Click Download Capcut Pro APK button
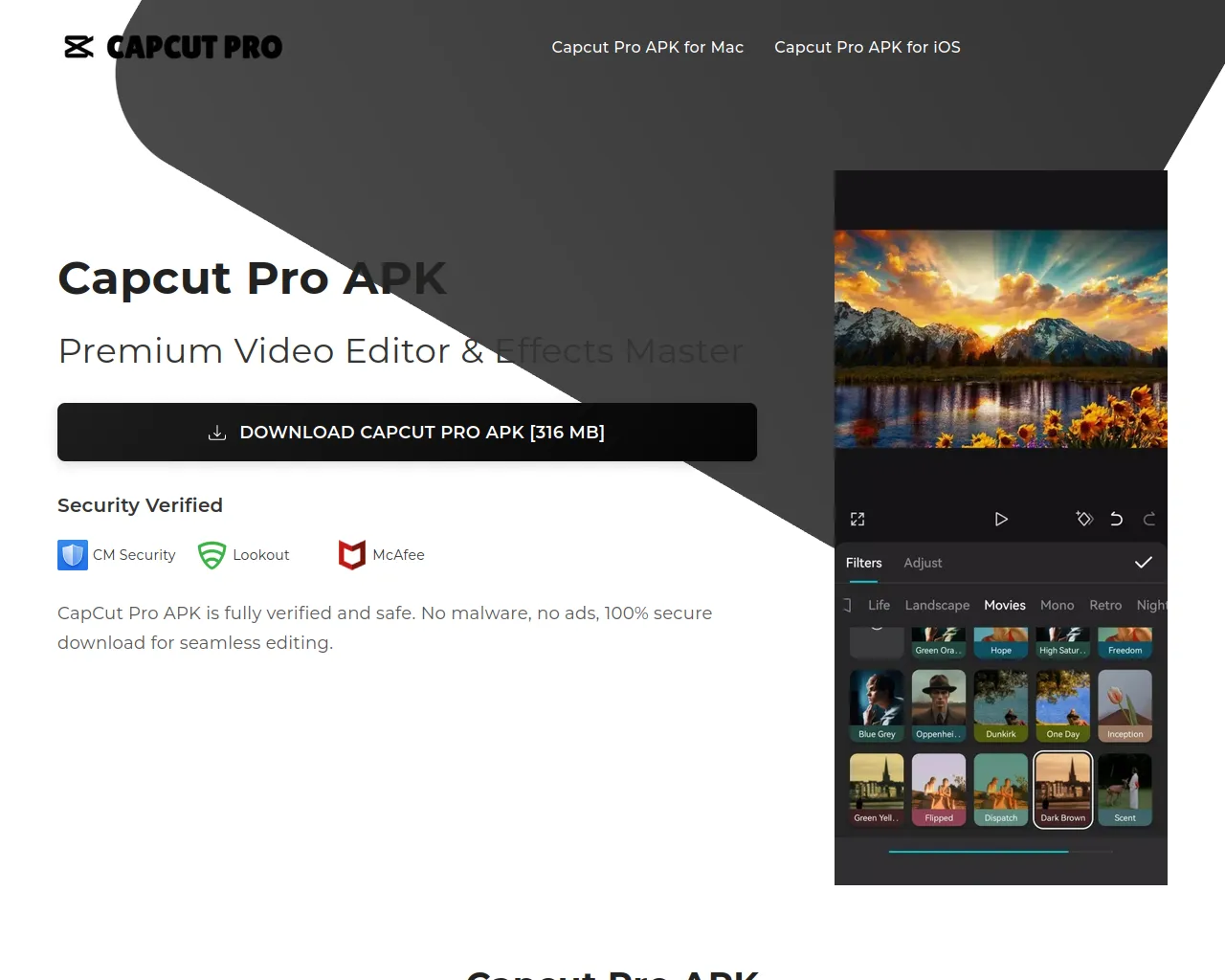The height and width of the screenshot is (980, 1225). coord(407,432)
